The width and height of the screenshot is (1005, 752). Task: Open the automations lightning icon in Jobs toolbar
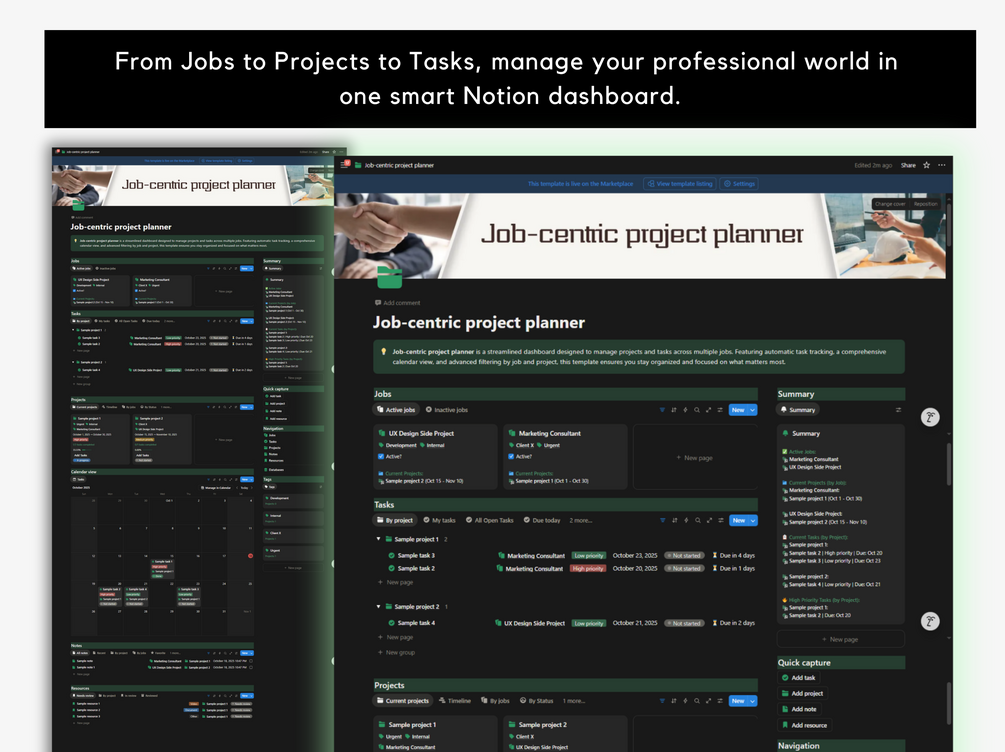point(685,410)
